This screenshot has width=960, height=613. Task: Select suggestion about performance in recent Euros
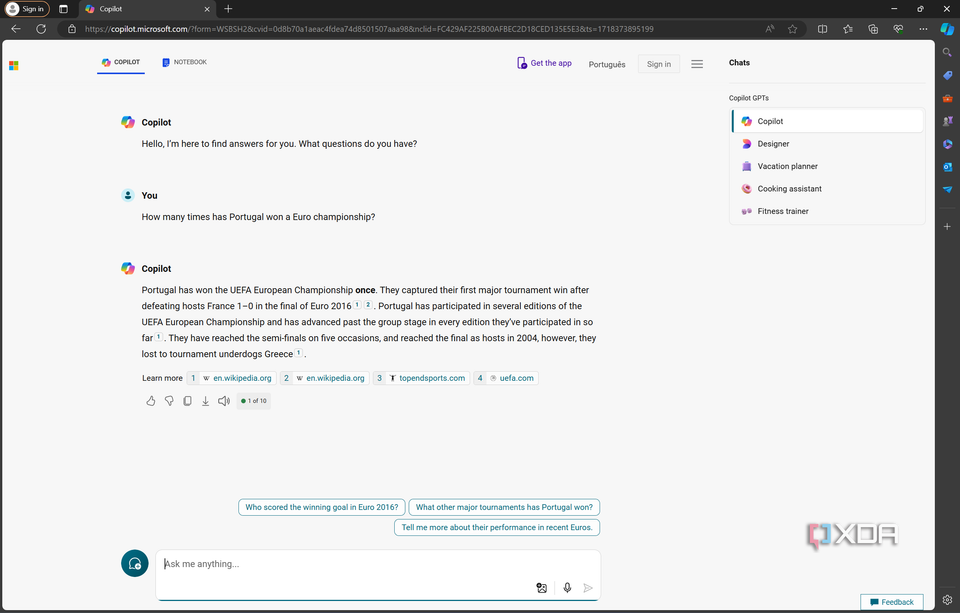tap(497, 527)
